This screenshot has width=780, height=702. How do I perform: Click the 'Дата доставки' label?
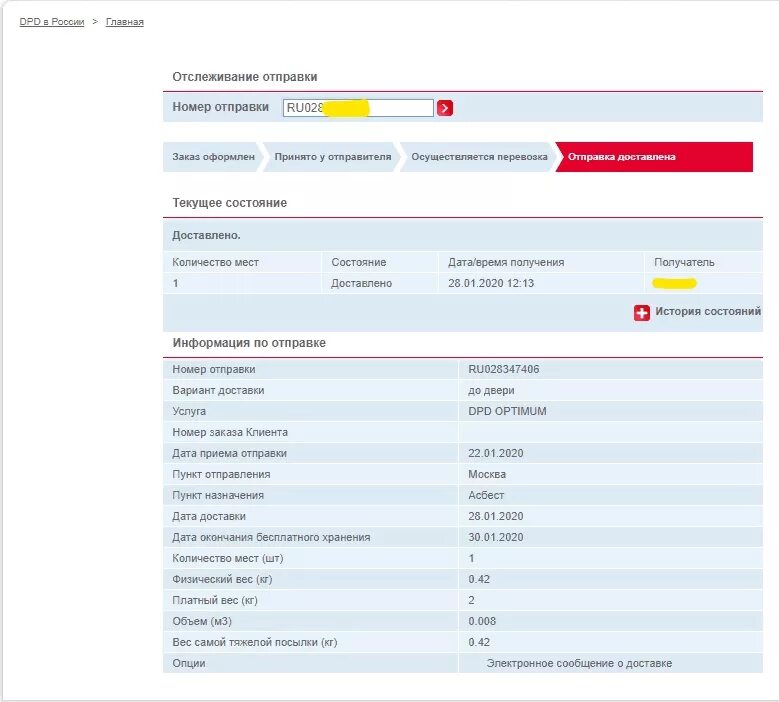(x=209, y=516)
